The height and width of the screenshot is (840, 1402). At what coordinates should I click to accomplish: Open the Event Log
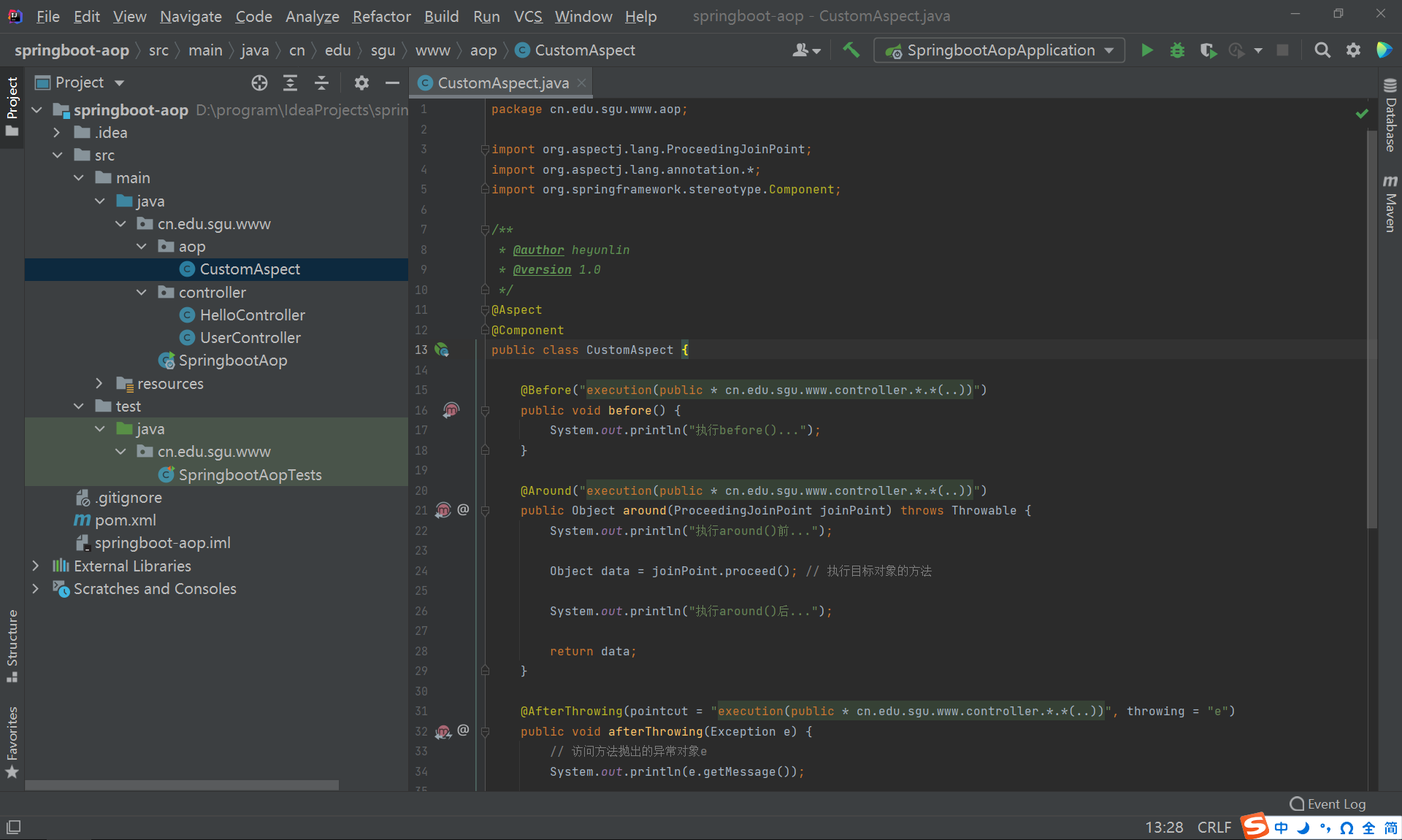pyautogui.click(x=1328, y=804)
